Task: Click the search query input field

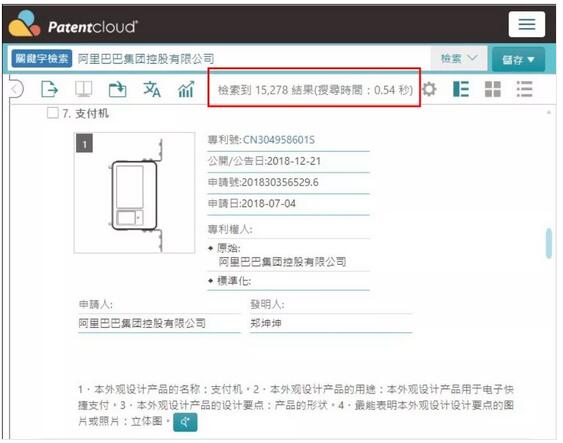Action: coord(251,59)
